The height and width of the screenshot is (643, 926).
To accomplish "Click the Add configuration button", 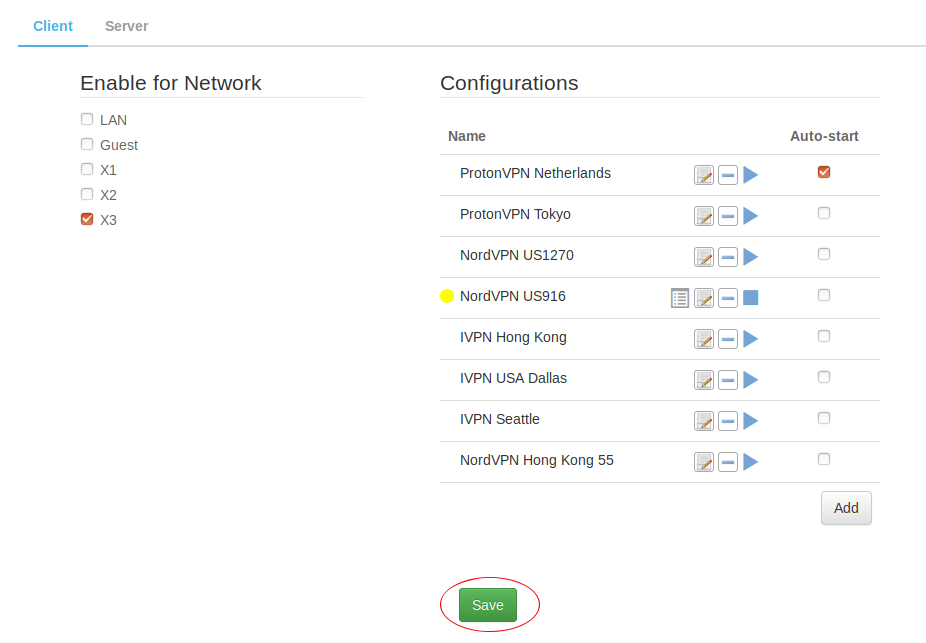I will [x=846, y=508].
